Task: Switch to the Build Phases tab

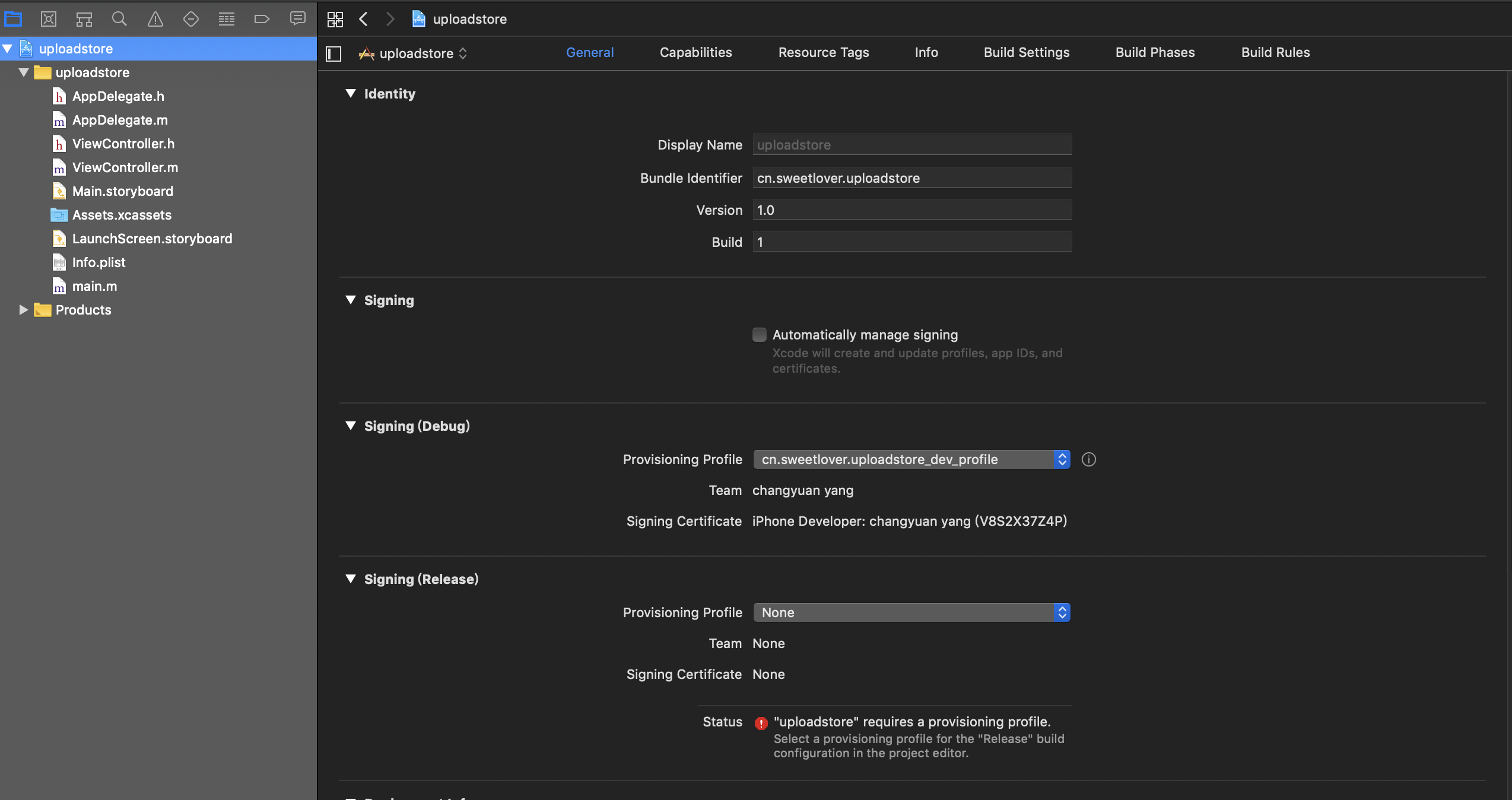Action: click(1155, 52)
